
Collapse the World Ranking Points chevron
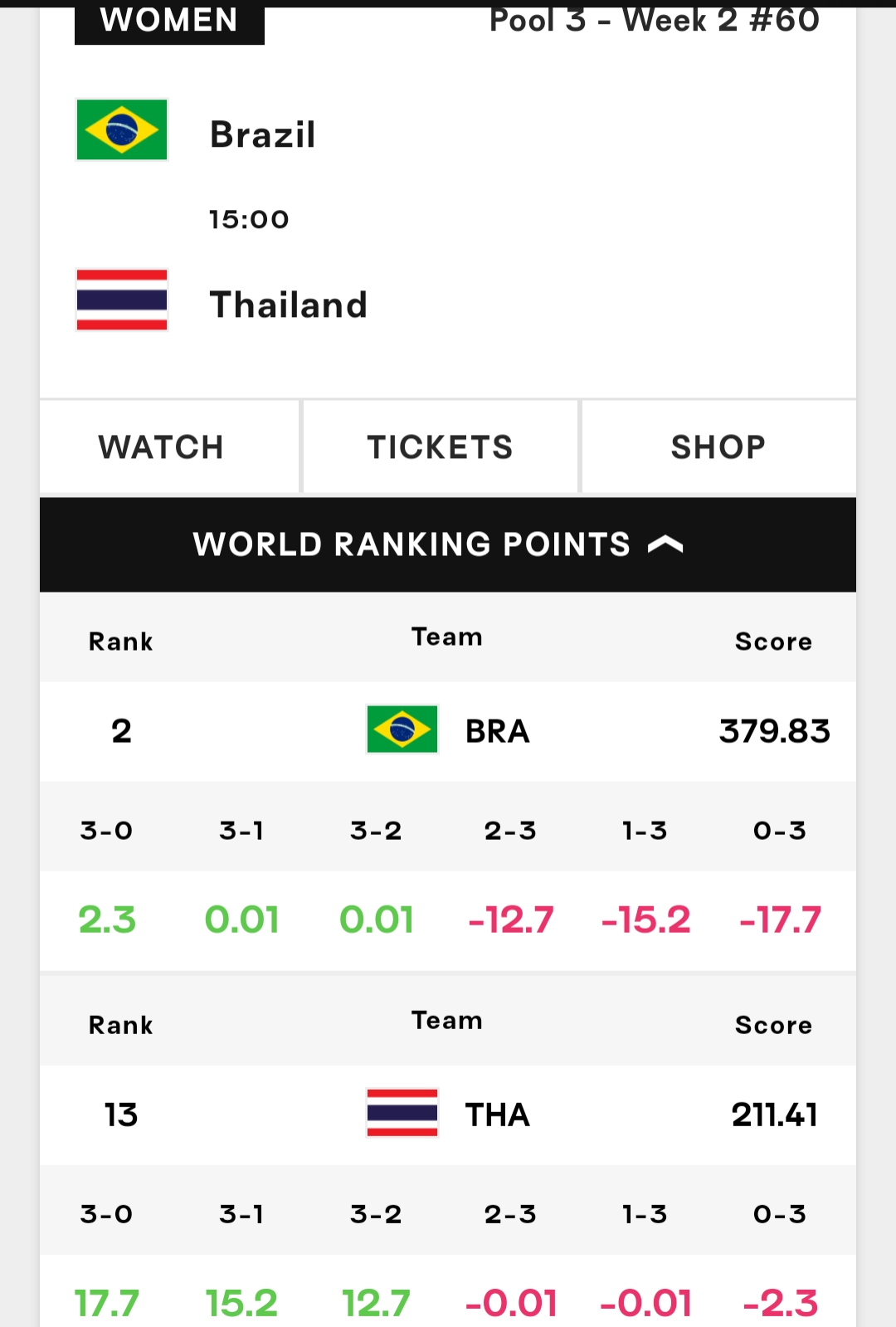coord(665,544)
